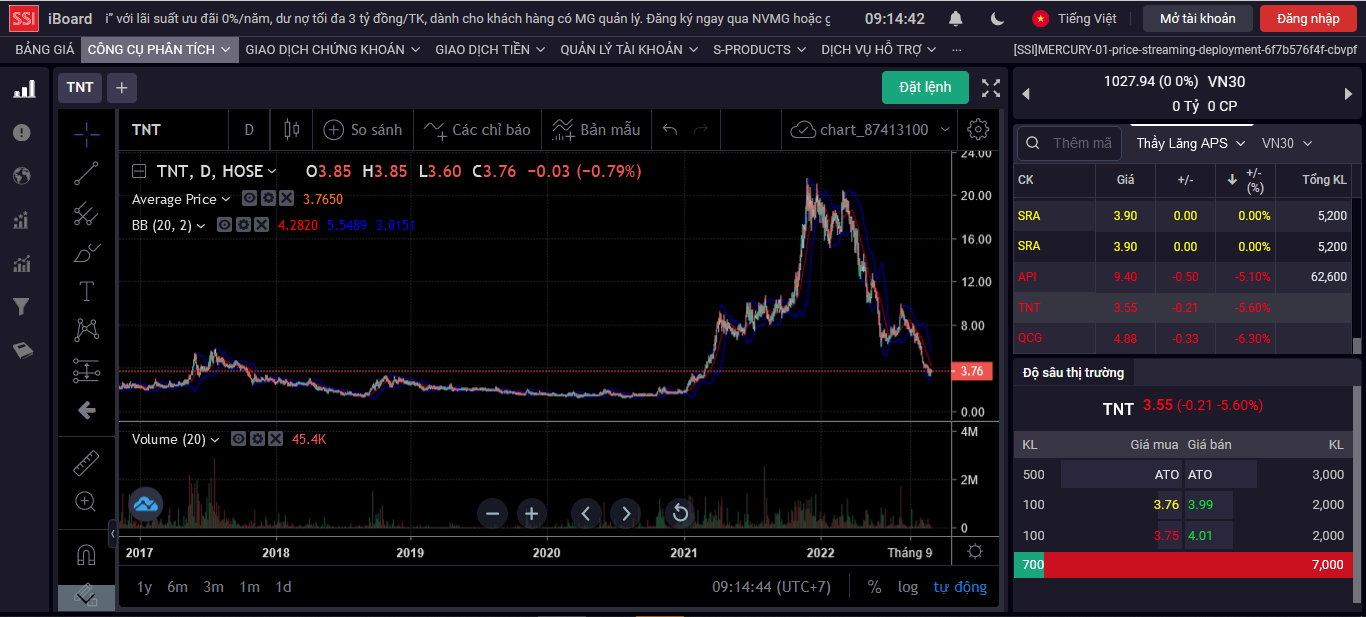The image size is (1366, 617).
Task: Click the back arrow in drawing toolbar
Action: coord(87,410)
